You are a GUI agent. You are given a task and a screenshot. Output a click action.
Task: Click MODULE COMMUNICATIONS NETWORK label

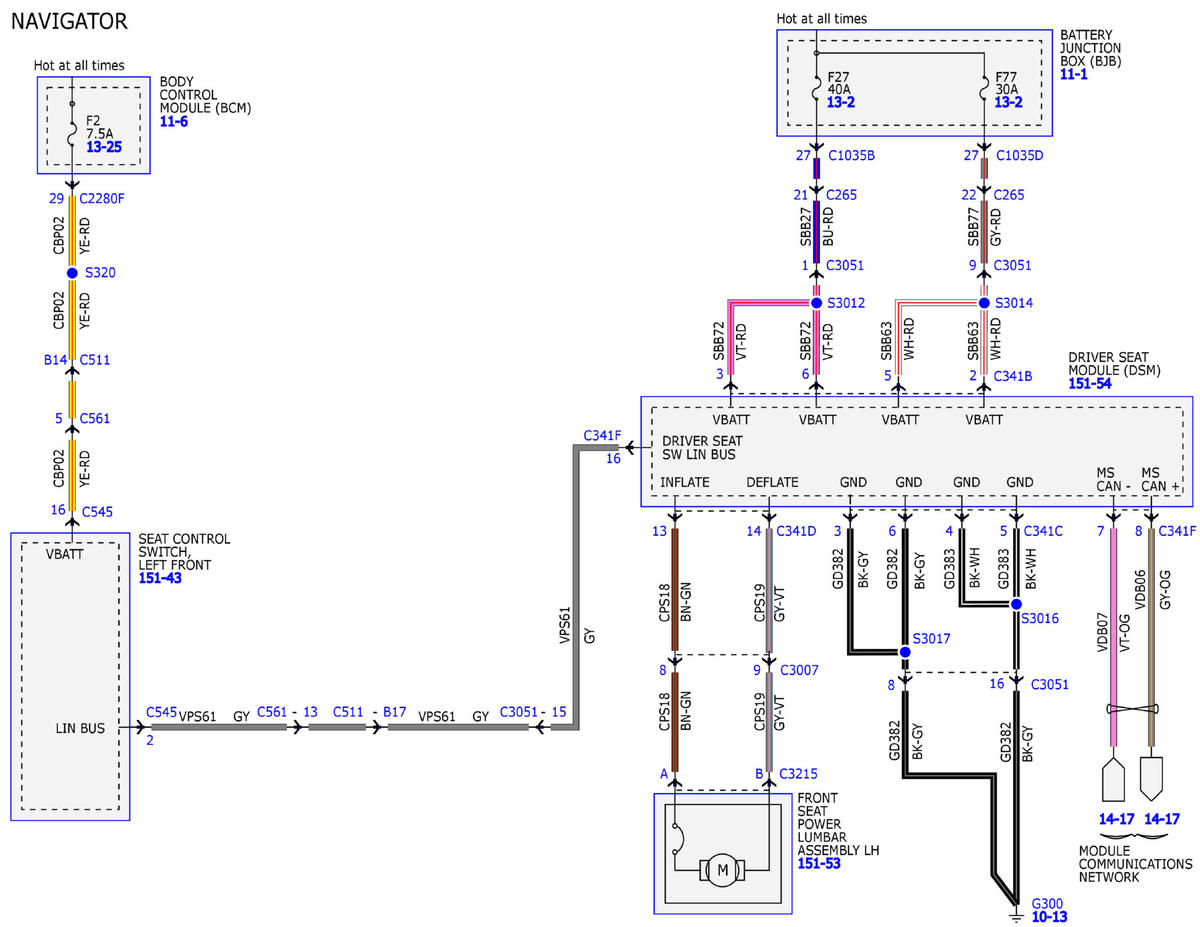point(1135,863)
